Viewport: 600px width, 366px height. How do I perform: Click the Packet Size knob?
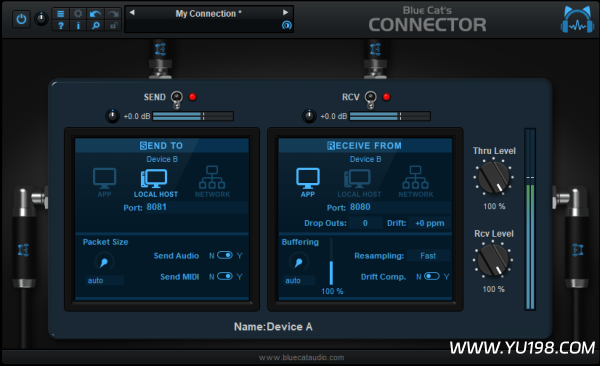pos(104,262)
